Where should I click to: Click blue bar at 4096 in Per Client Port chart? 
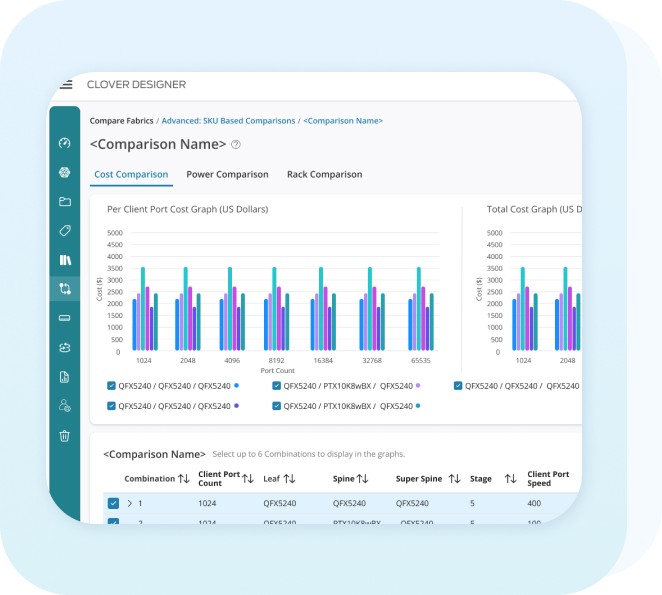221,325
